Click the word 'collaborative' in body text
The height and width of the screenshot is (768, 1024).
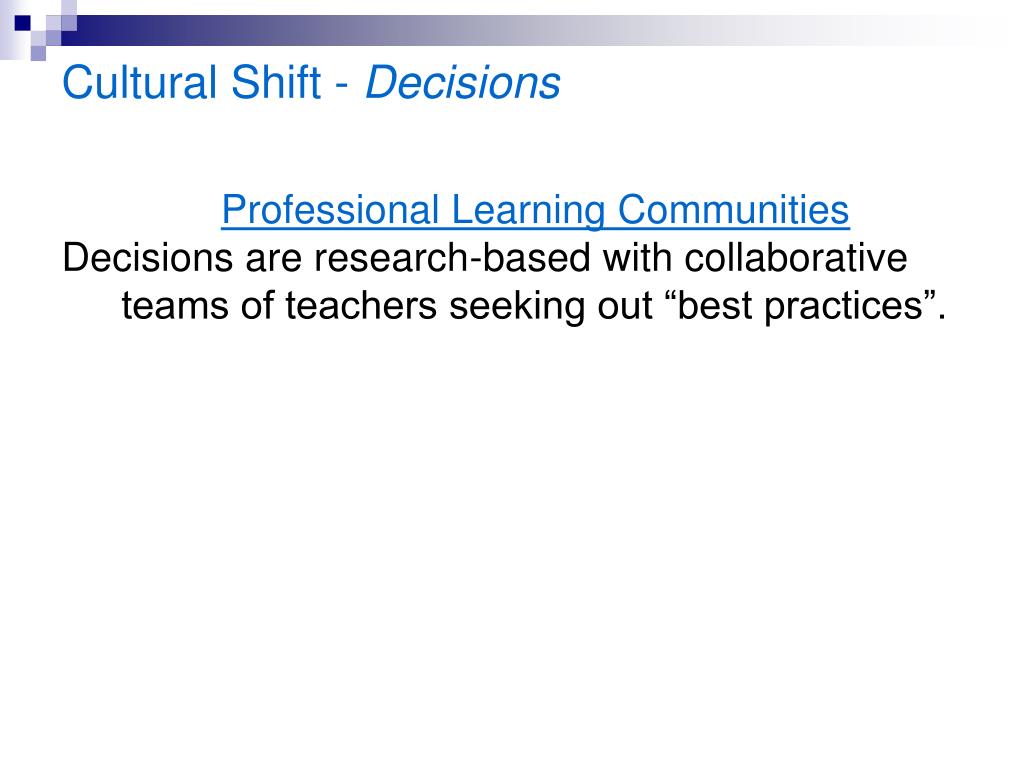(795, 257)
